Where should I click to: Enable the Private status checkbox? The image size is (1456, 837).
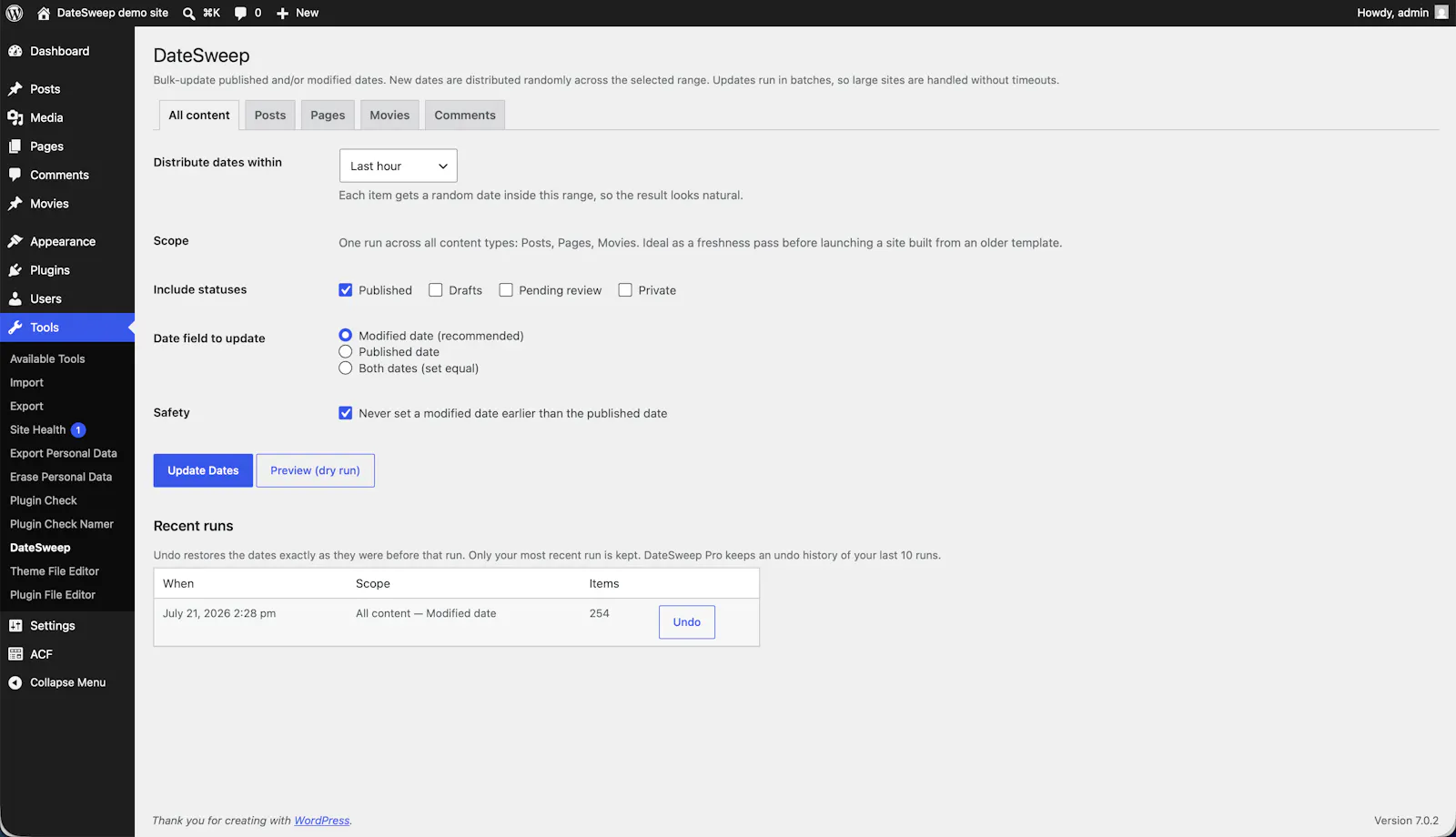pyautogui.click(x=625, y=290)
